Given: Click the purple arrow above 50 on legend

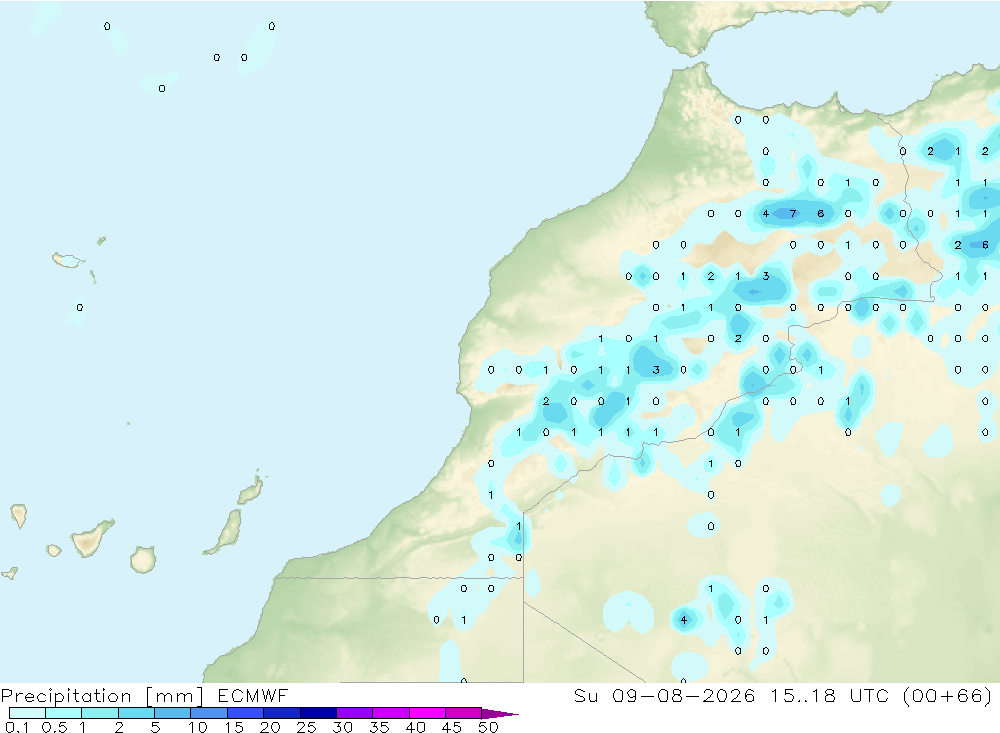Looking at the screenshot, I should point(499,714).
